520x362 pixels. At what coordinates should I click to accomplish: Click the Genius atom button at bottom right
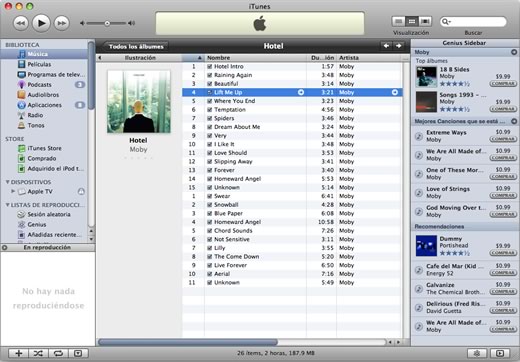click(477, 353)
